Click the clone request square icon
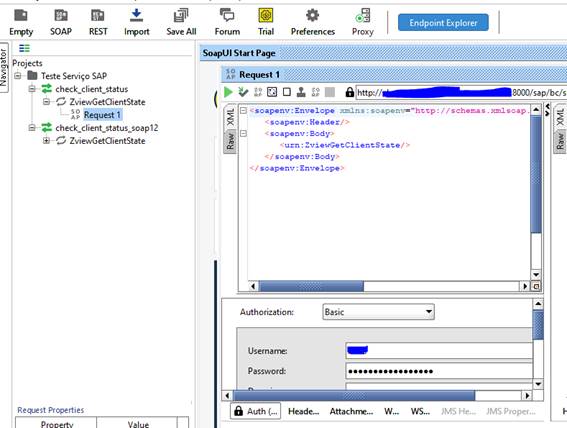Image resolution: width=567 pixels, height=428 pixels. tap(287, 92)
